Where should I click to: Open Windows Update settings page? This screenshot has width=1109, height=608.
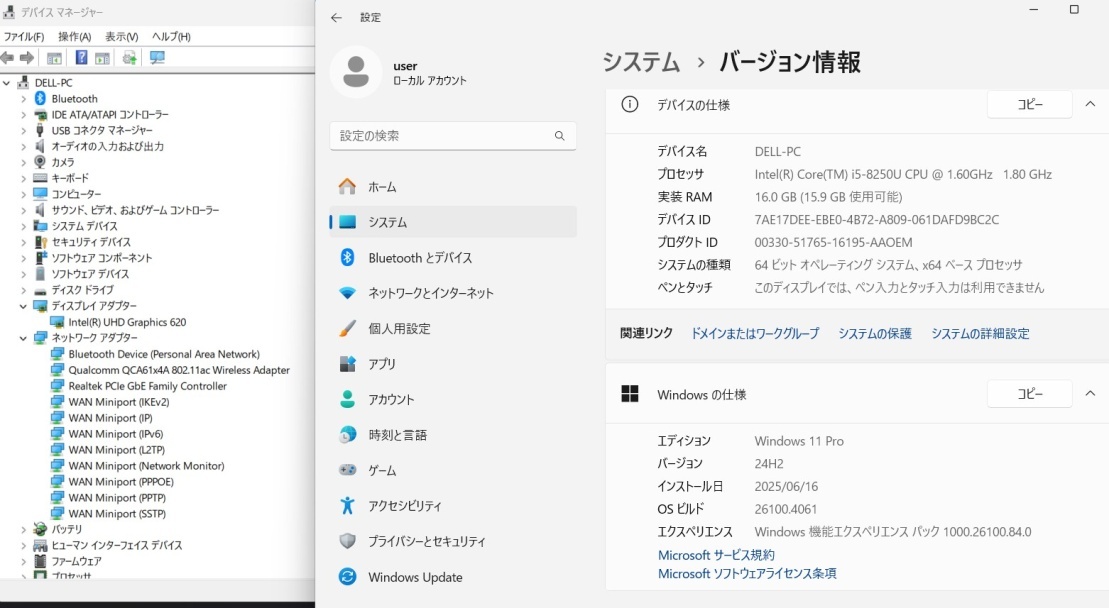(x=453, y=577)
